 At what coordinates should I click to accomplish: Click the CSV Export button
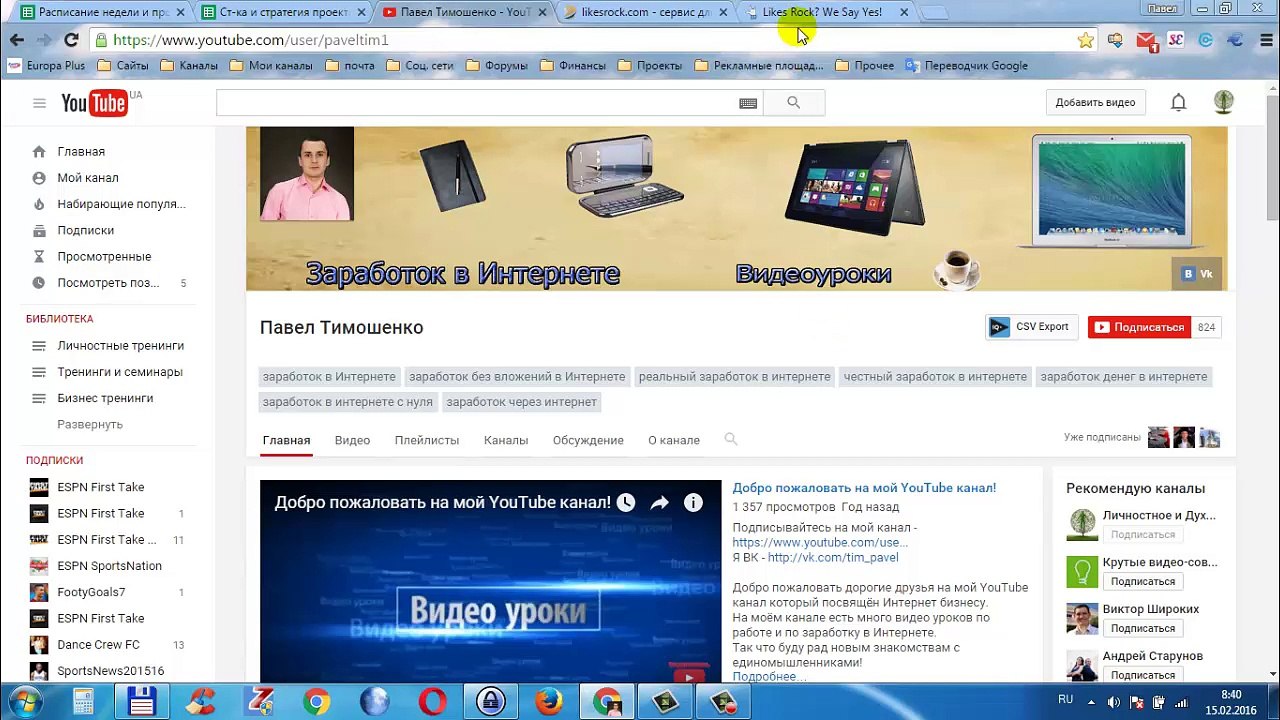[x=1031, y=327]
